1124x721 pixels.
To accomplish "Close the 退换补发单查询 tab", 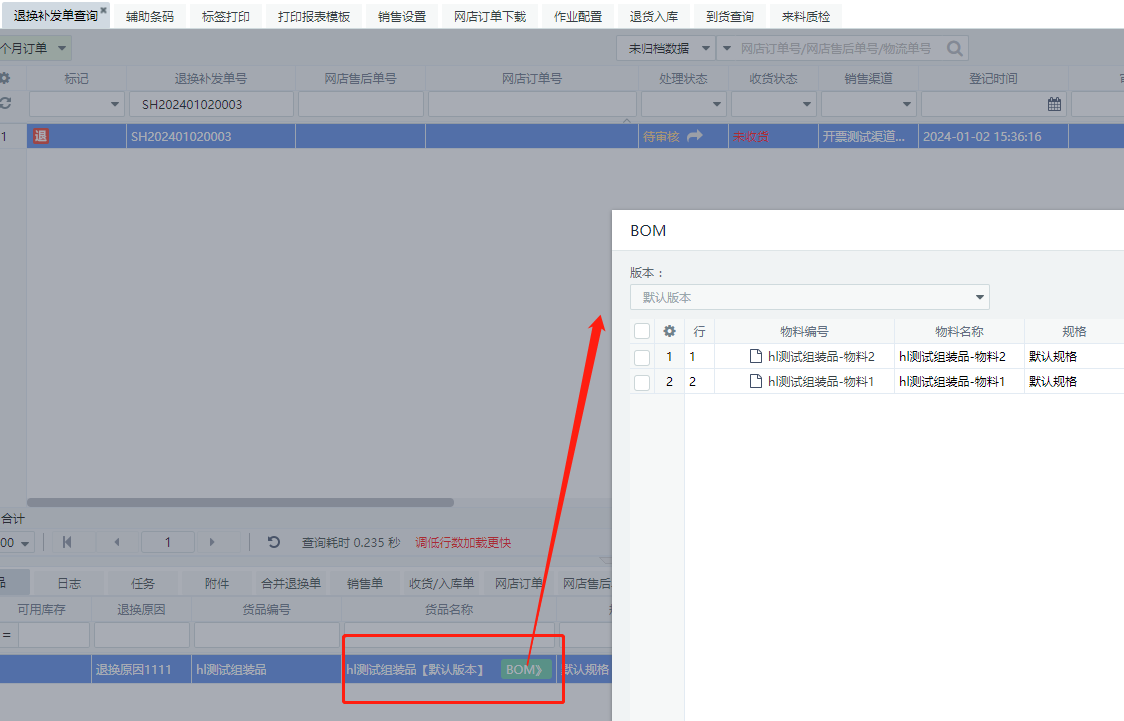I will coord(103,10).
